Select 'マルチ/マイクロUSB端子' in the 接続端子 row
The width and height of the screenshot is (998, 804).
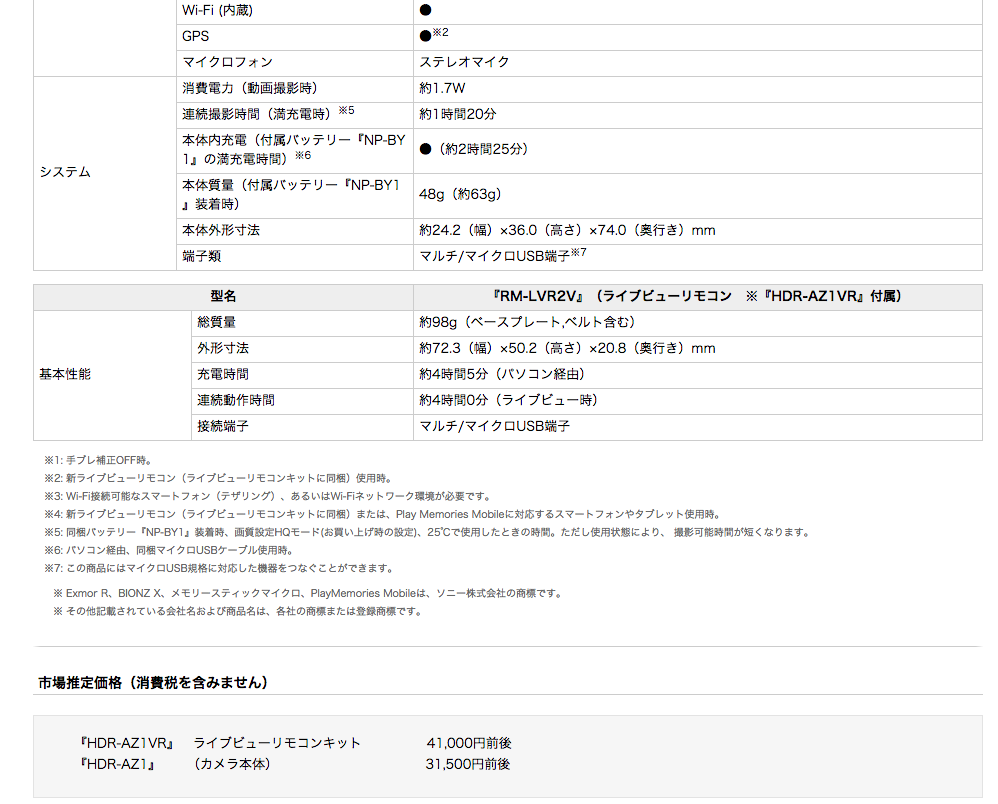495,427
